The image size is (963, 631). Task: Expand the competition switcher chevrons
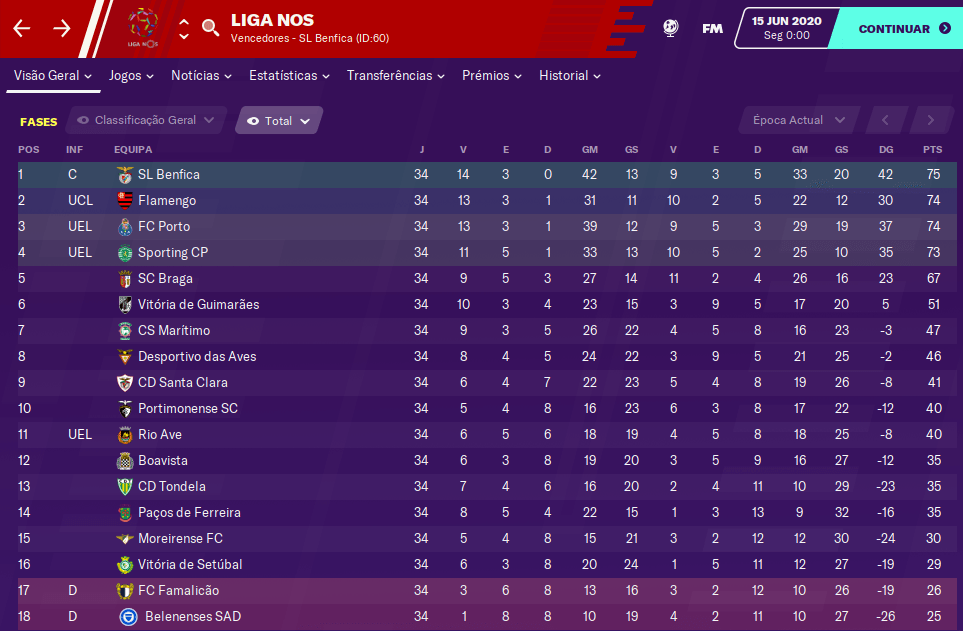(x=184, y=29)
